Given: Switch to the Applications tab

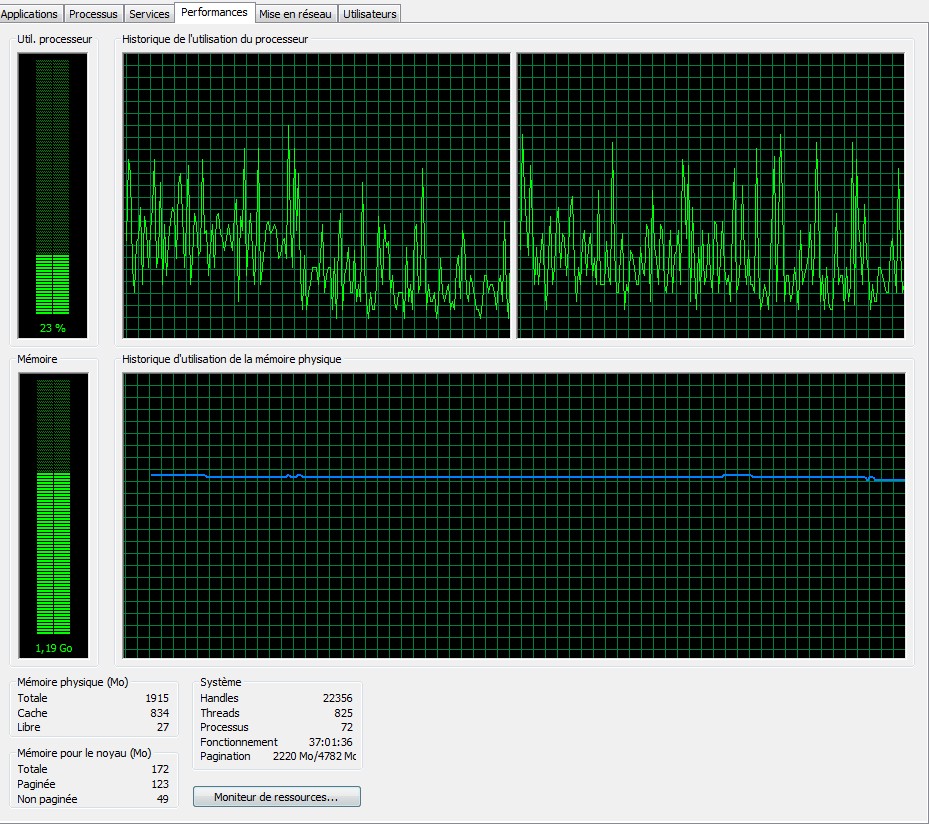Looking at the screenshot, I should (x=30, y=14).
